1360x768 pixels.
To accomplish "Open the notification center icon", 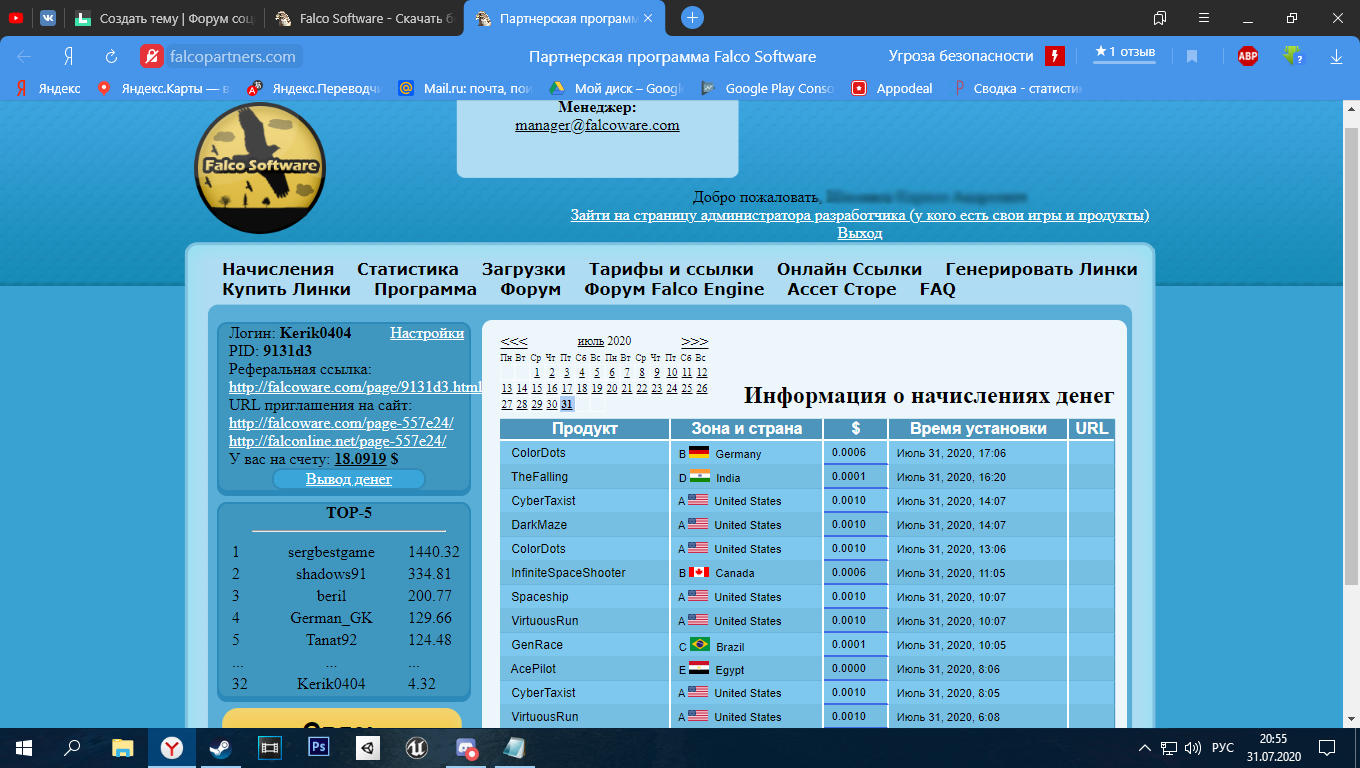I will [x=1327, y=747].
